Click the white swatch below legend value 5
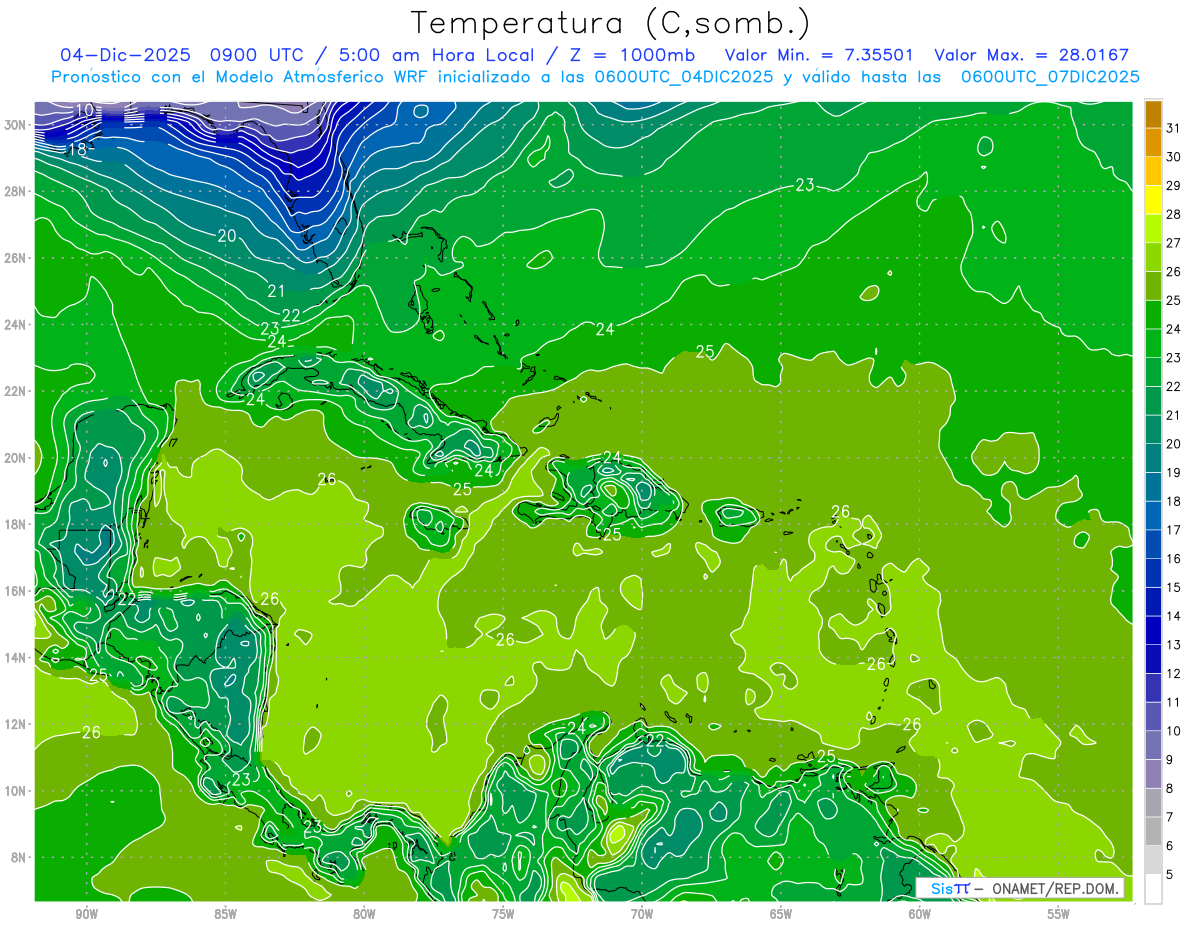 pos(1153,889)
